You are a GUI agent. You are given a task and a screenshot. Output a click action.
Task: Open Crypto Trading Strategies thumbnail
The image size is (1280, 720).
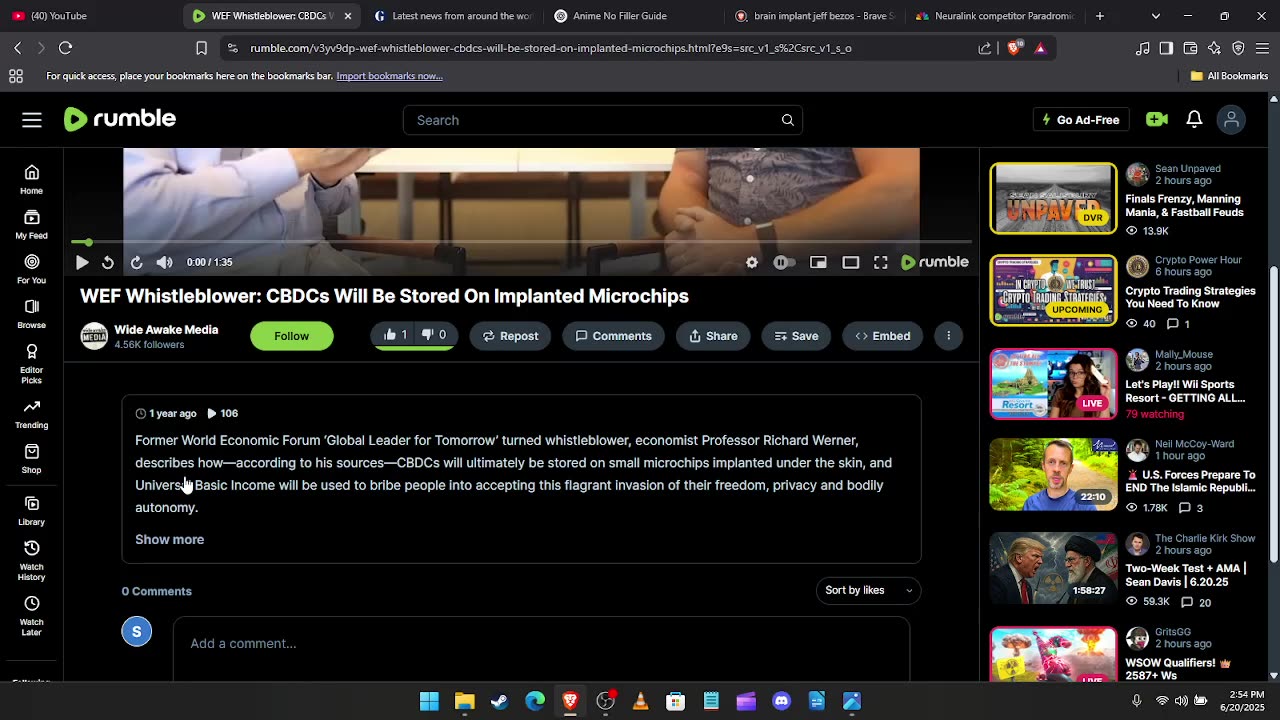1053,290
